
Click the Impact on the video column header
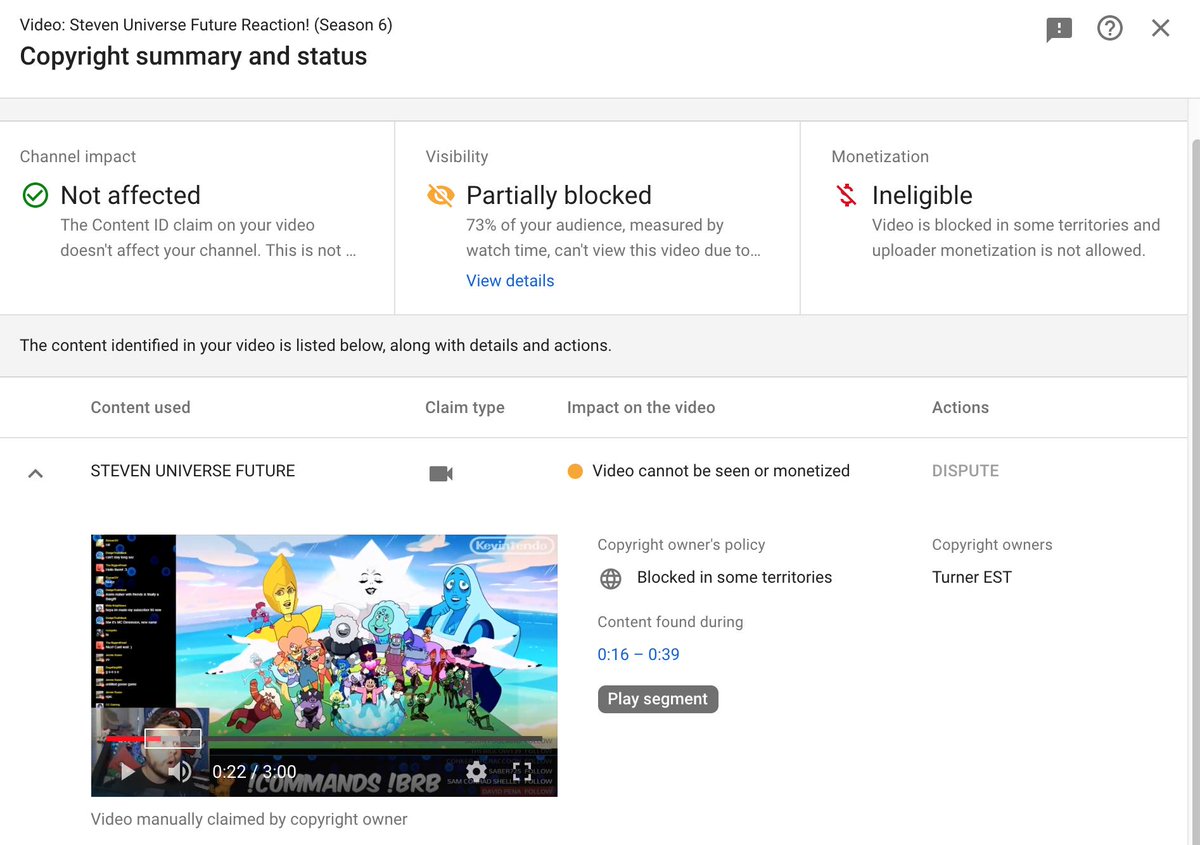point(641,407)
